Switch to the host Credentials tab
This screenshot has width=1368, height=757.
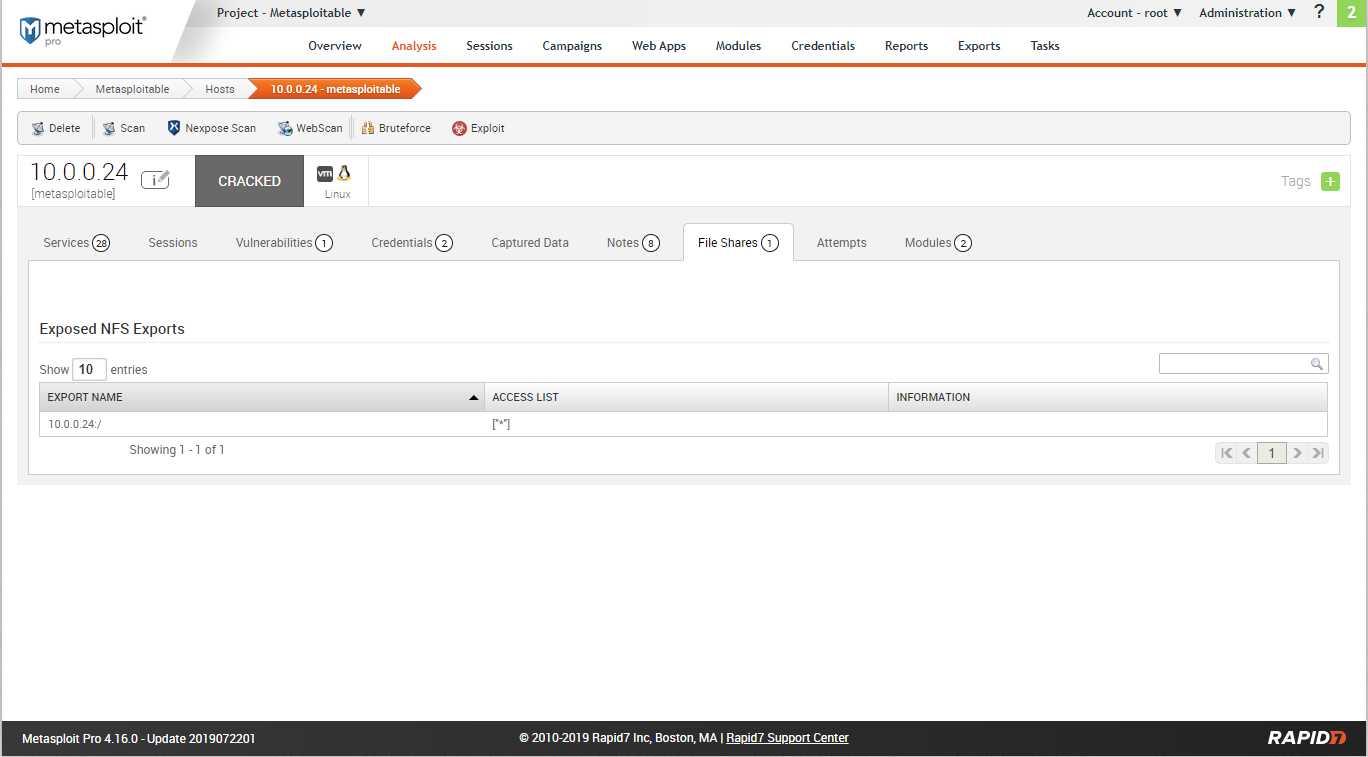pyautogui.click(x=412, y=243)
